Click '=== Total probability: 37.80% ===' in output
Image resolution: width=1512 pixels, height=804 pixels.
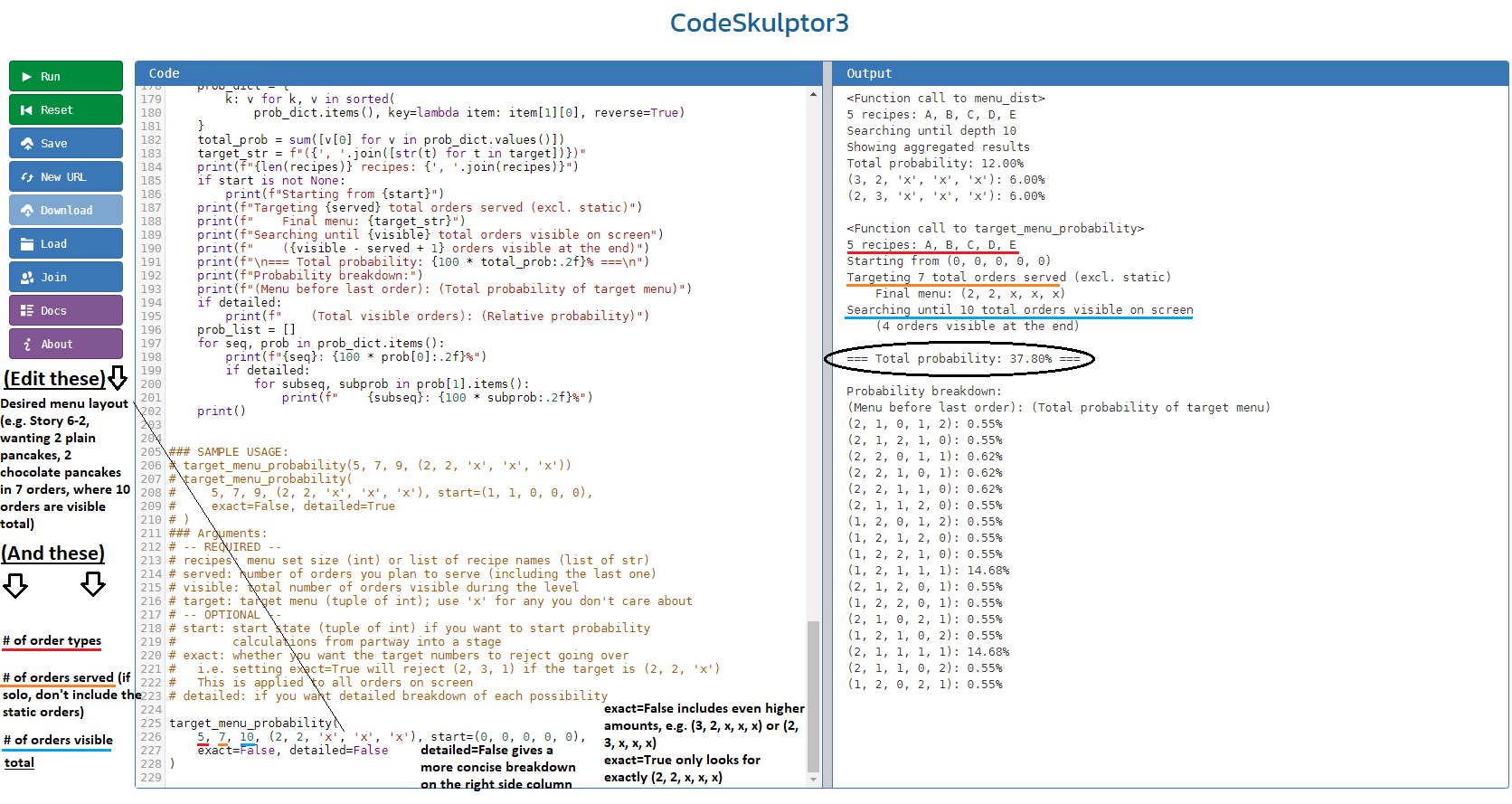(x=963, y=359)
